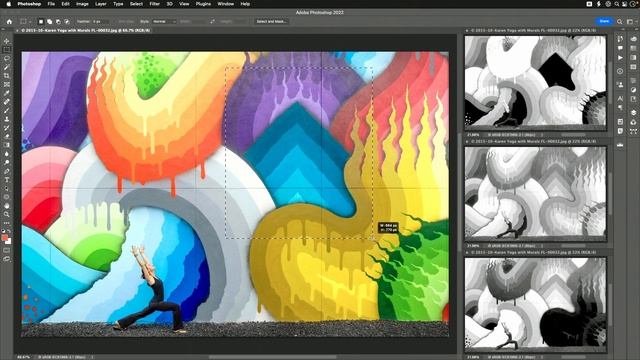Open the File menu

pyautogui.click(x=51, y=4)
